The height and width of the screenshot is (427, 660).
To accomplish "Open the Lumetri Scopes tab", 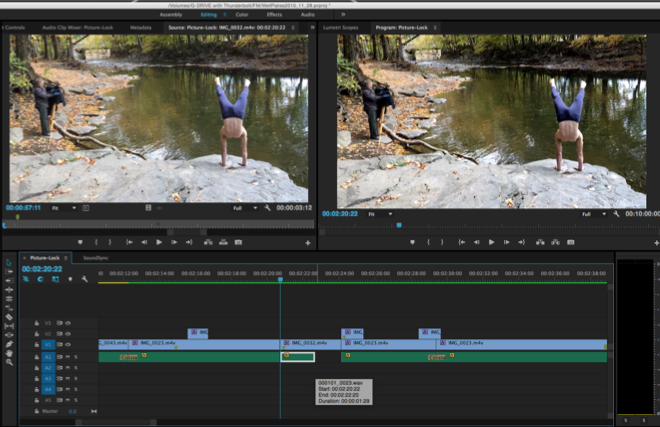I will point(341,27).
